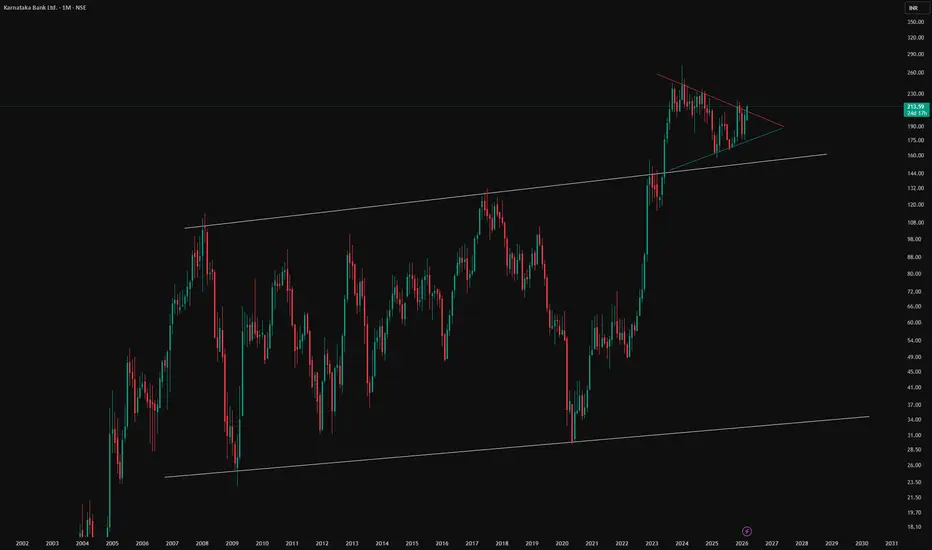Click the purple lightning event icon

point(747,531)
